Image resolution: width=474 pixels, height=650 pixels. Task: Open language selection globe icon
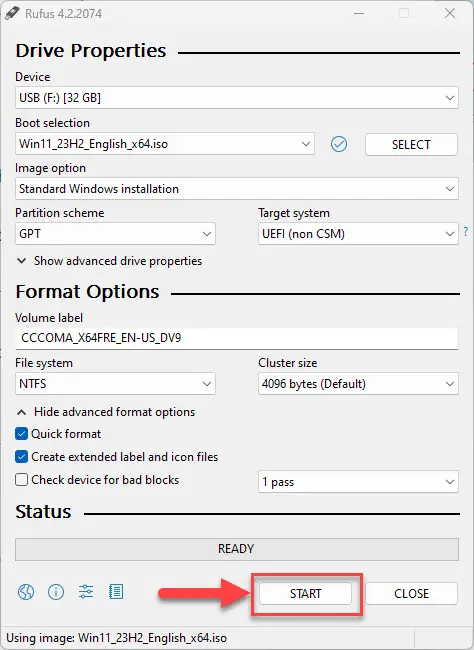click(26, 592)
